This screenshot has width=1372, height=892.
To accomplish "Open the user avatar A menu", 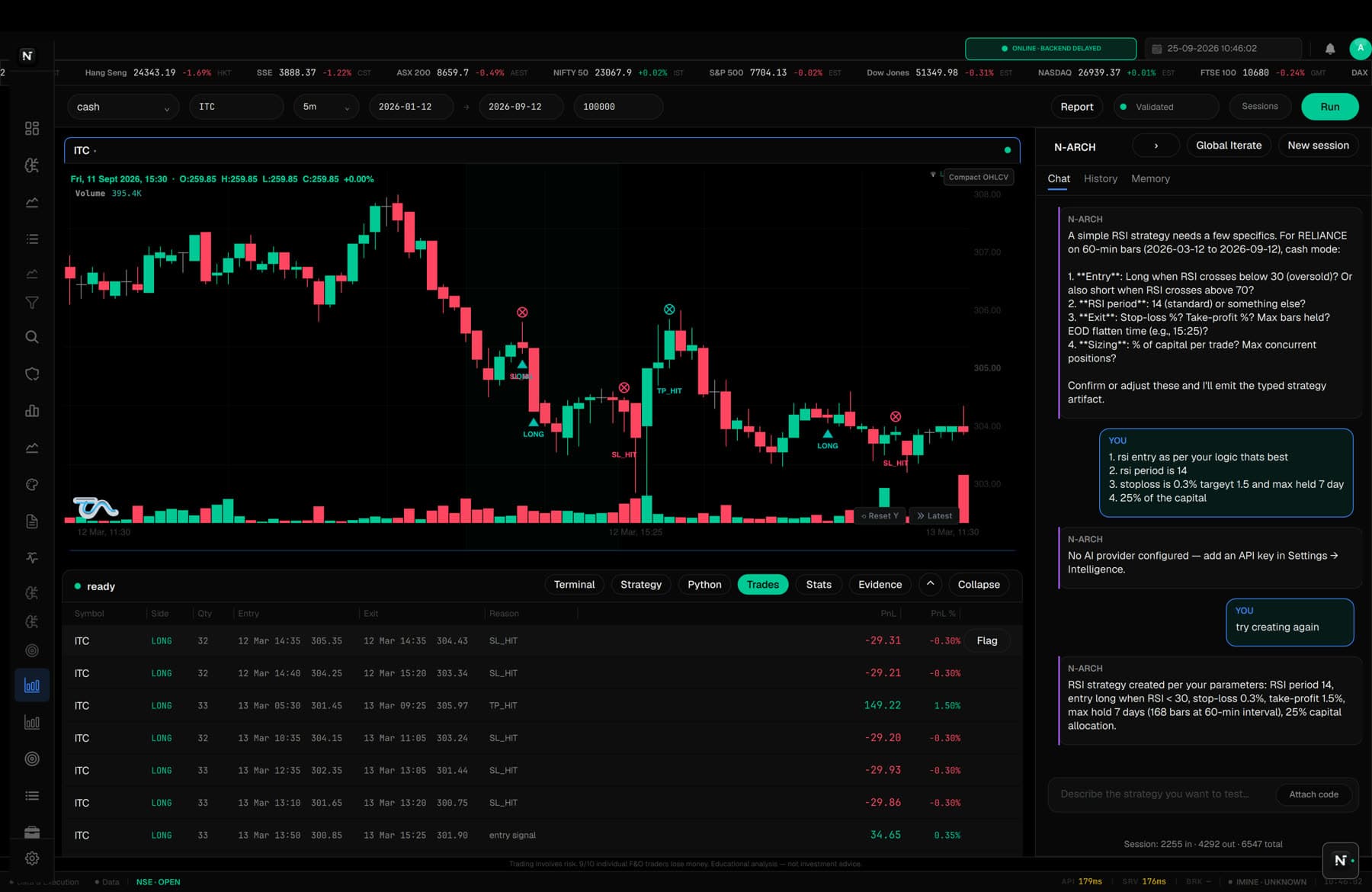I will tap(1361, 48).
